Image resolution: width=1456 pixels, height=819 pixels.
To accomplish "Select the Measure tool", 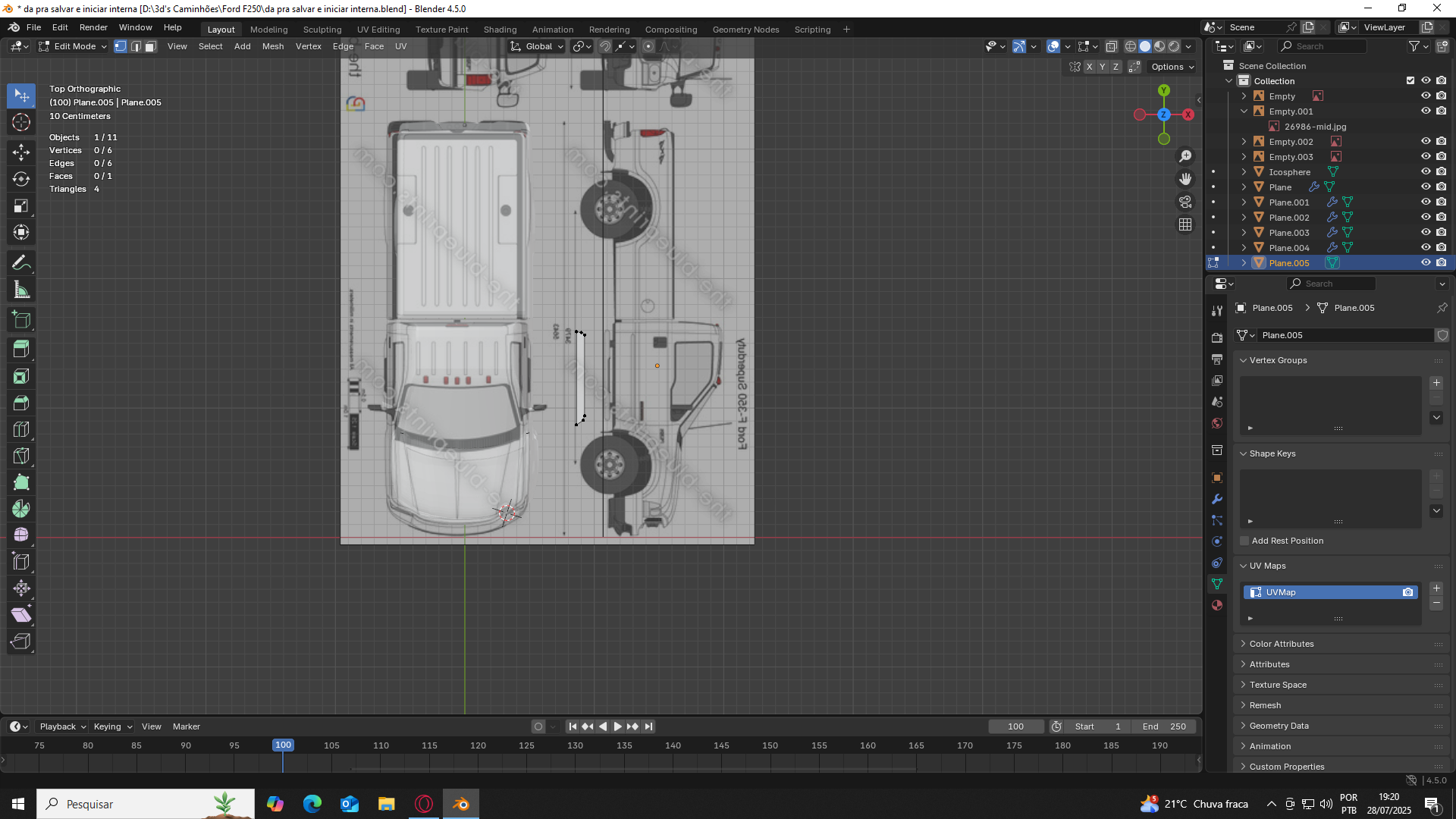I will click(21, 290).
